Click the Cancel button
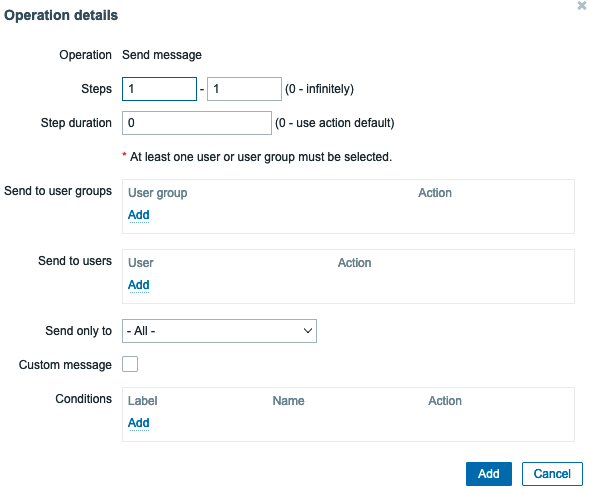 click(552, 474)
